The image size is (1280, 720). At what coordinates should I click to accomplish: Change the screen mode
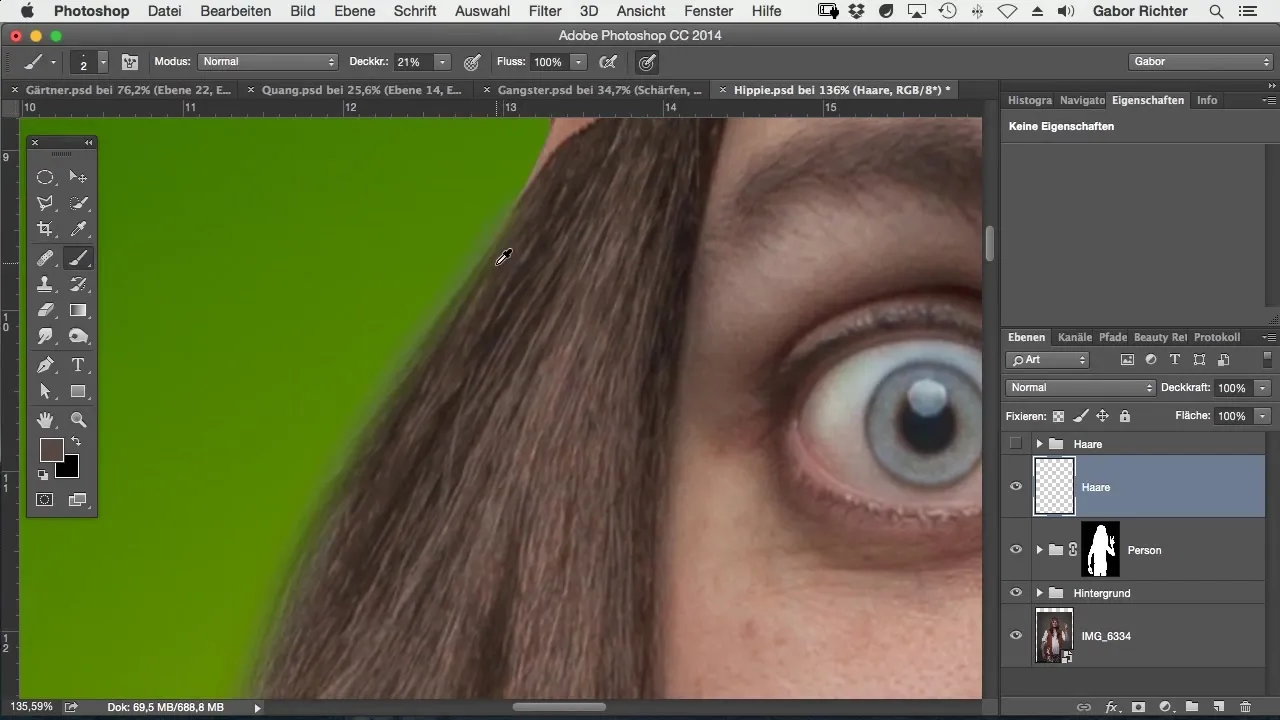[x=78, y=499]
